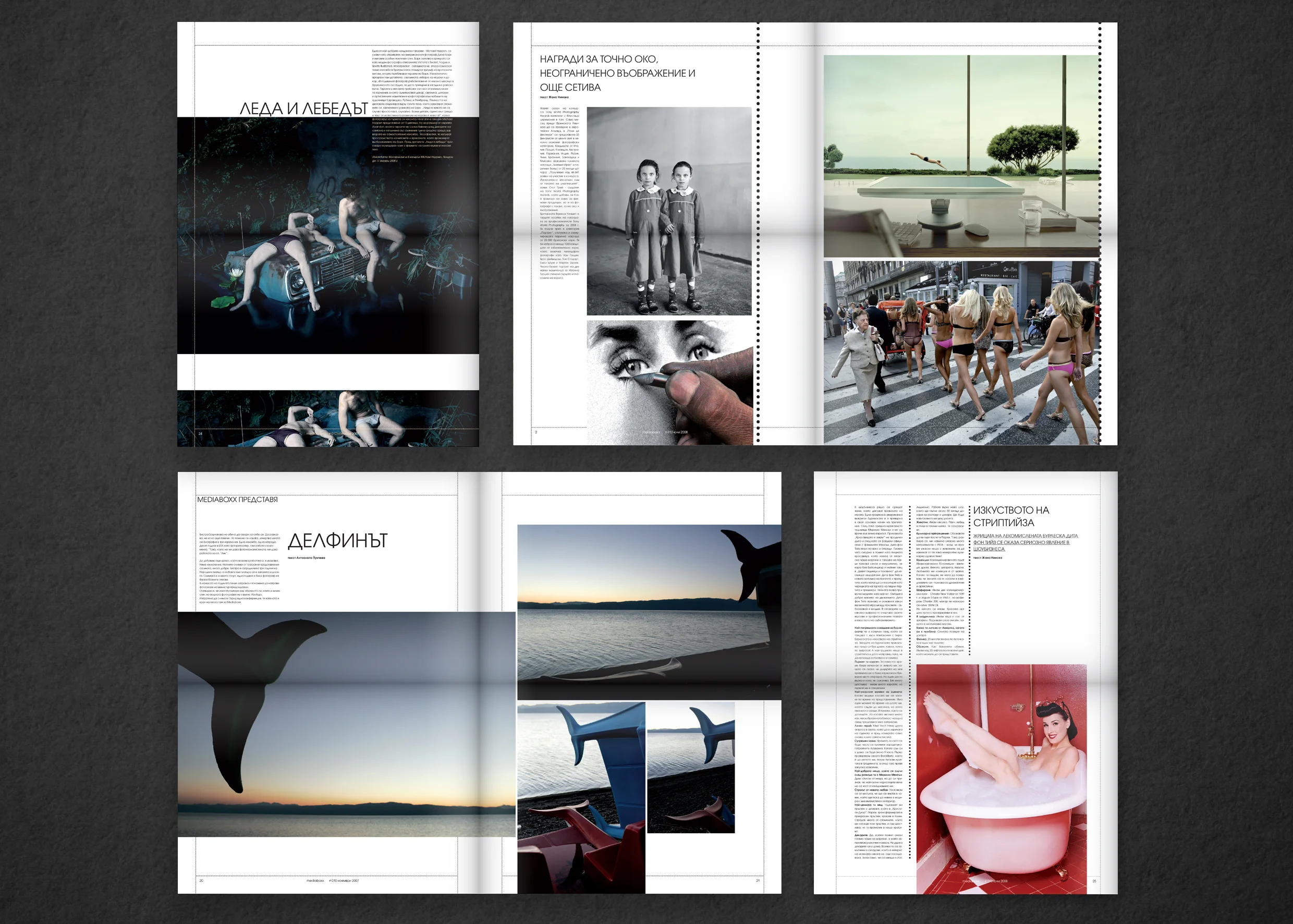Select the couple on car night photo
The height and width of the screenshot is (924, 1293).
tap(327, 236)
